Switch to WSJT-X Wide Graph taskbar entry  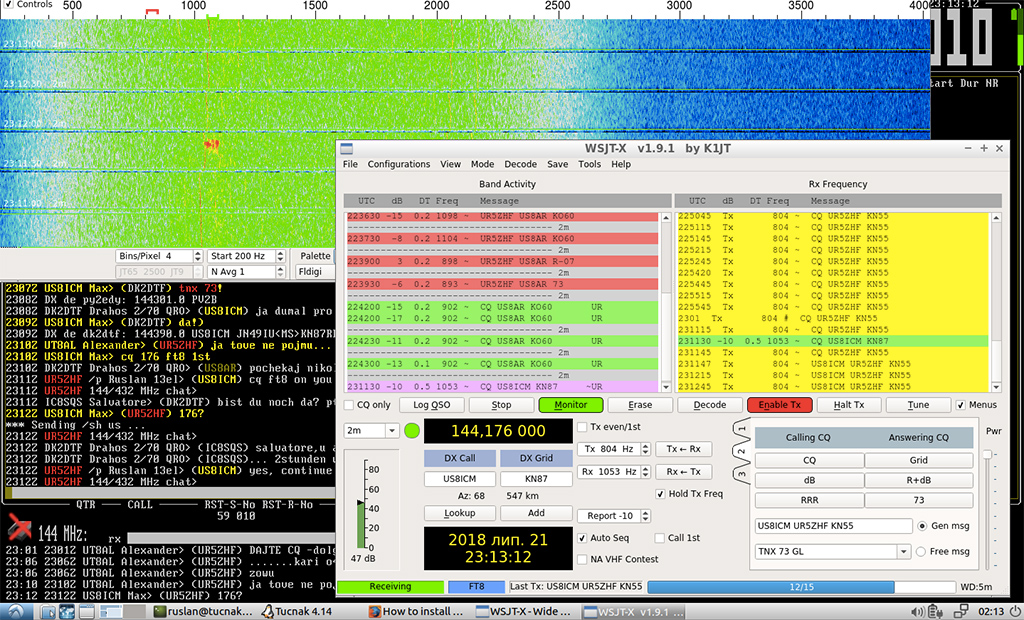click(524, 612)
